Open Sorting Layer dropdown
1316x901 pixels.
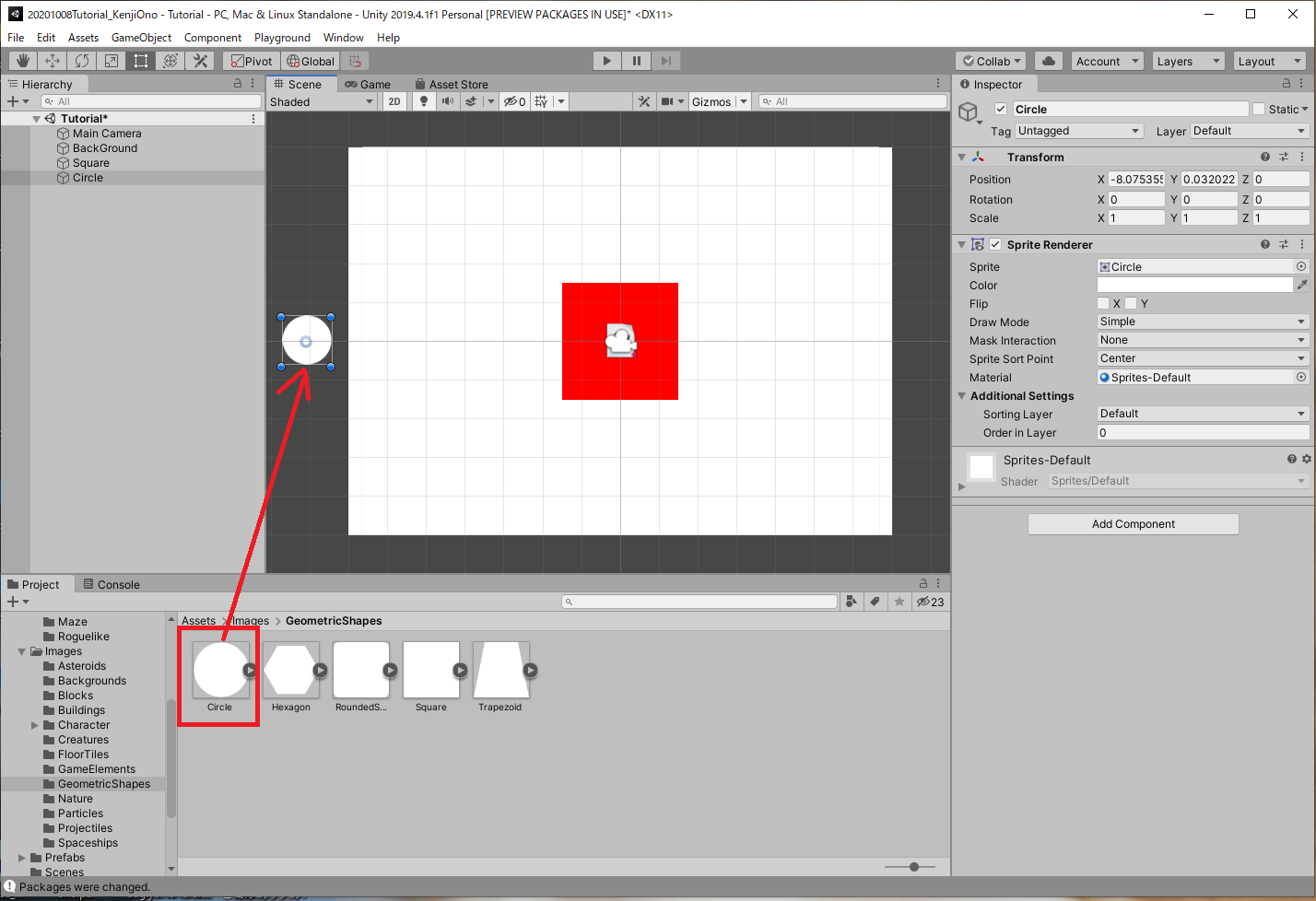click(x=1203, y=414)
